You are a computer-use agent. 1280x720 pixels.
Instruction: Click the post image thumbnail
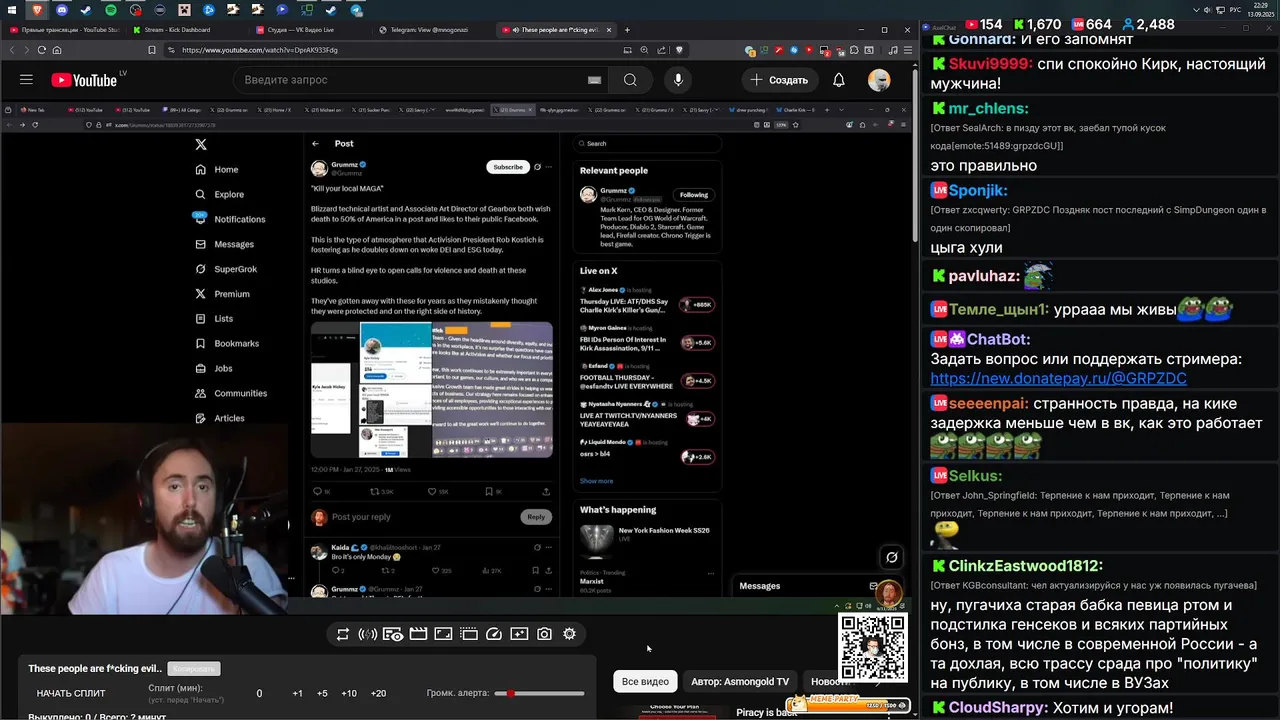[432, 389]
